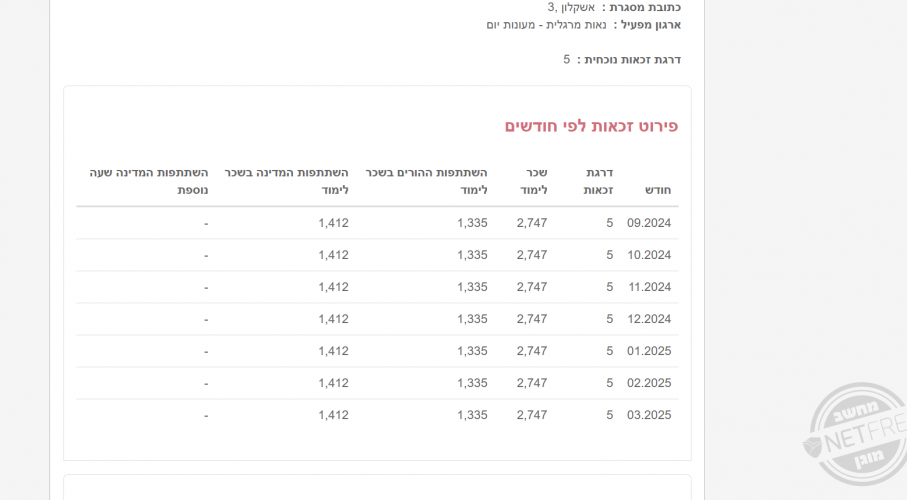Click the 'השתתפות המדינה שעה נוספת' column header
This screenshot has height=500, width=907.
click(x=149, y=181)
